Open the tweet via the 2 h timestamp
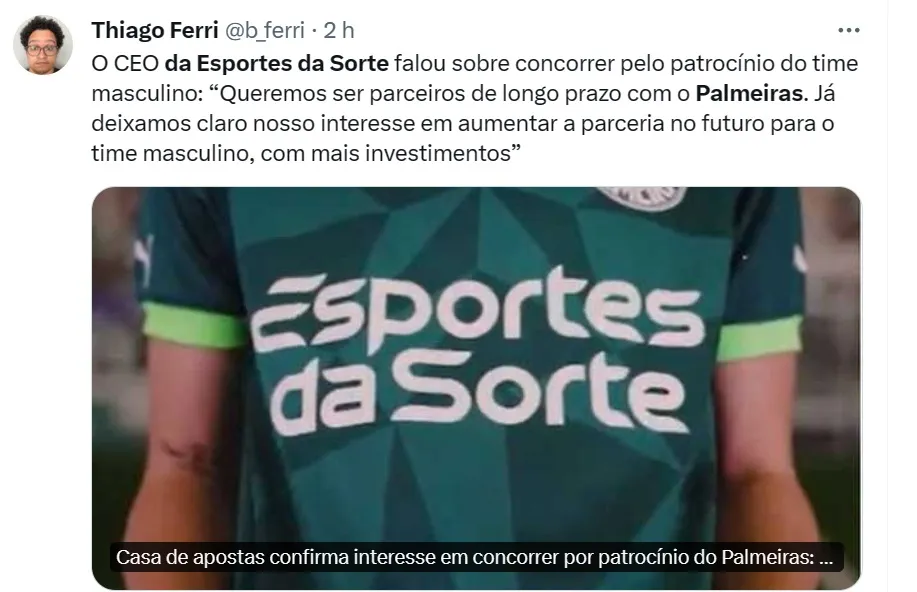Viewport: 917px width, 592px height. (x=339, y=30)
